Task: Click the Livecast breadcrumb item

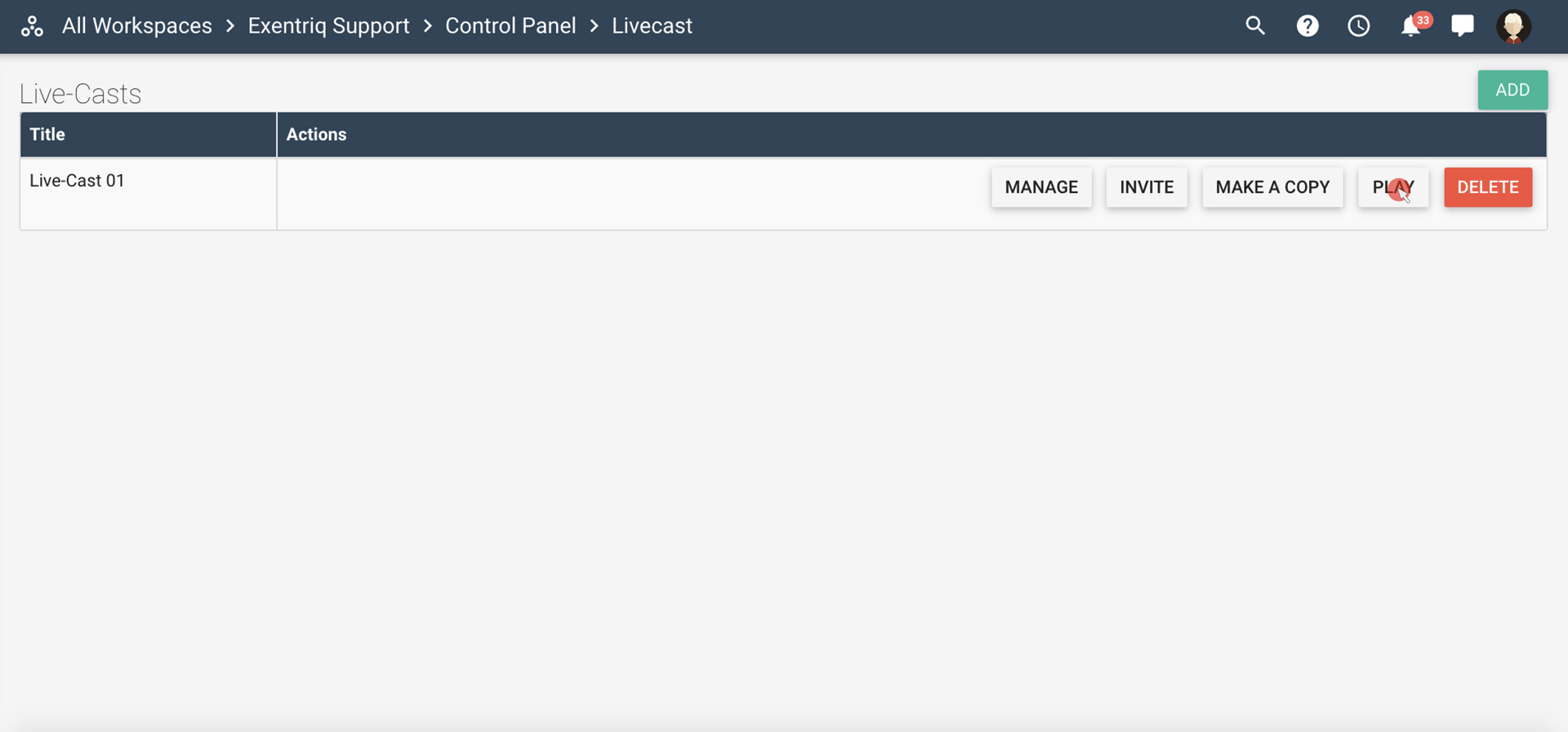Action: pos(652,26)
